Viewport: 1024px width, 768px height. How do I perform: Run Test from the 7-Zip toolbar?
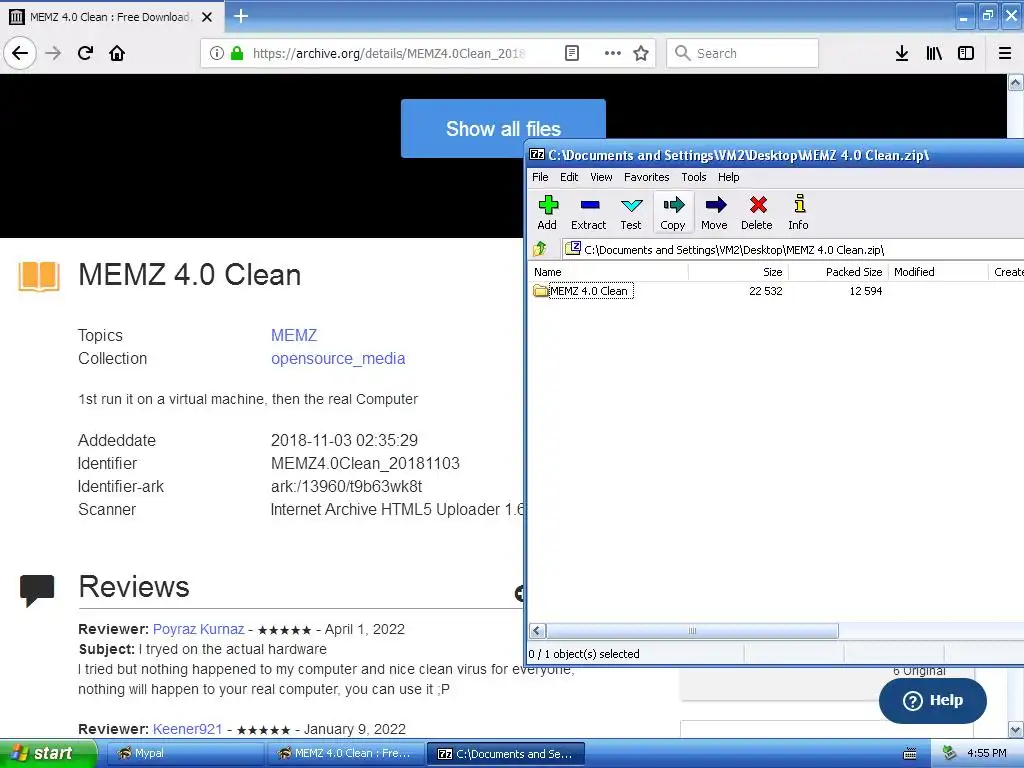tap(631, 212)
